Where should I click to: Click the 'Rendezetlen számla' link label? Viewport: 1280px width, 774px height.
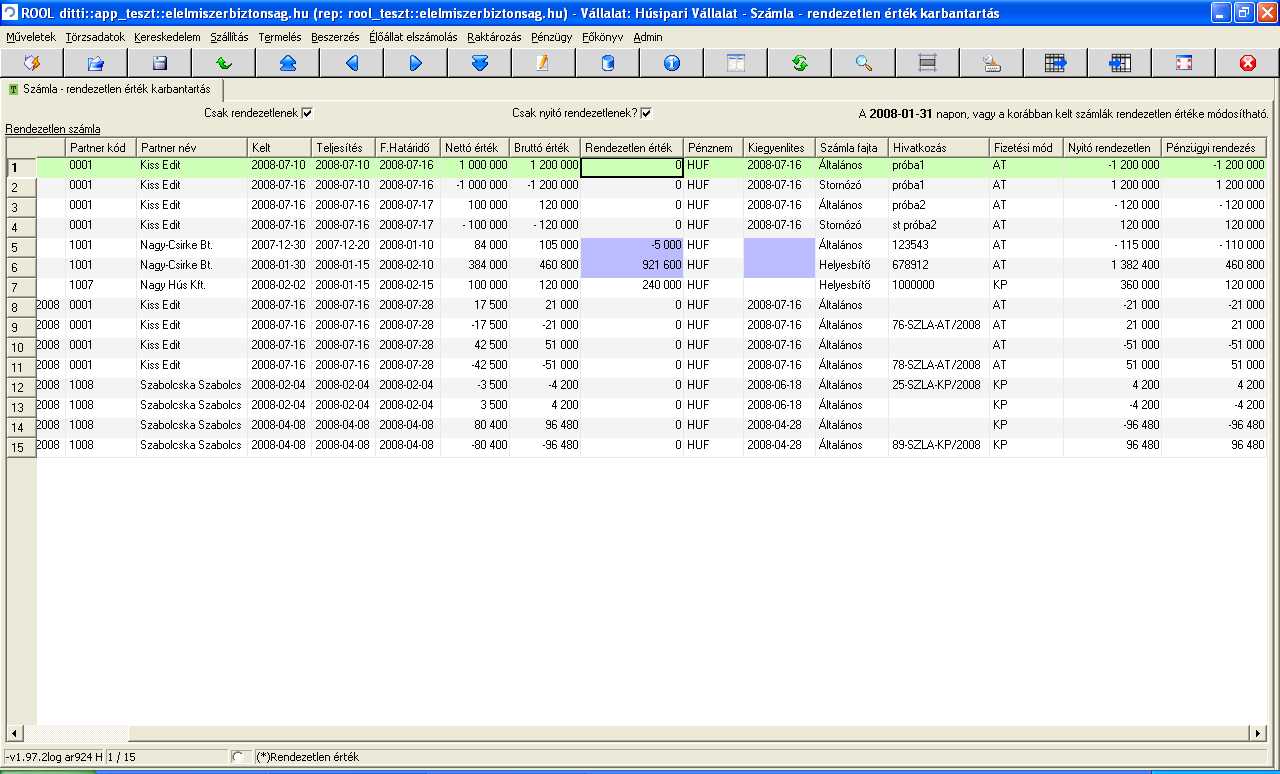[53, 129]
